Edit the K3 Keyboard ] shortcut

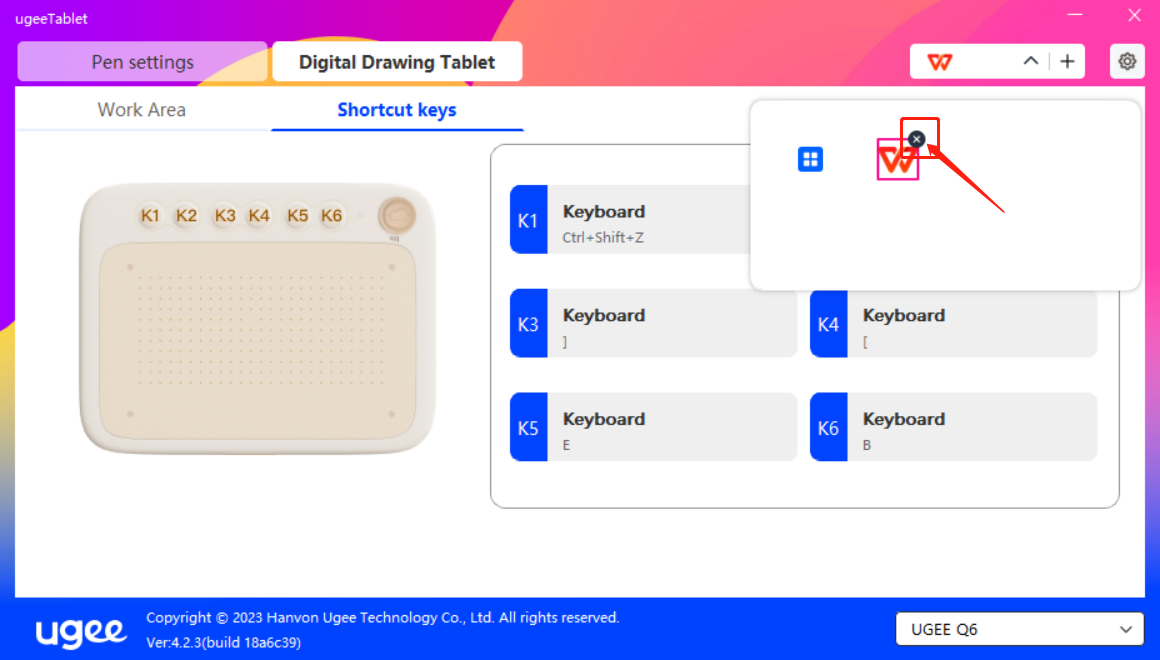tap(653, 324)
